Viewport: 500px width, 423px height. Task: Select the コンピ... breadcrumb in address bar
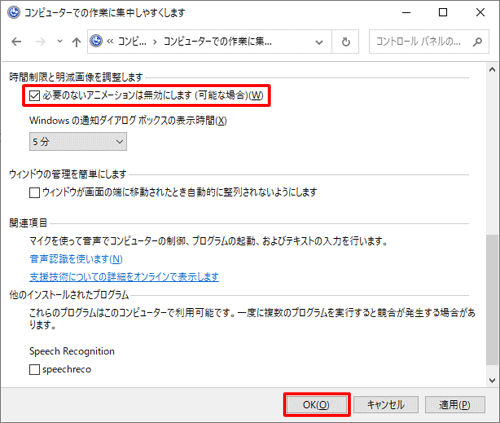point(132,42)
